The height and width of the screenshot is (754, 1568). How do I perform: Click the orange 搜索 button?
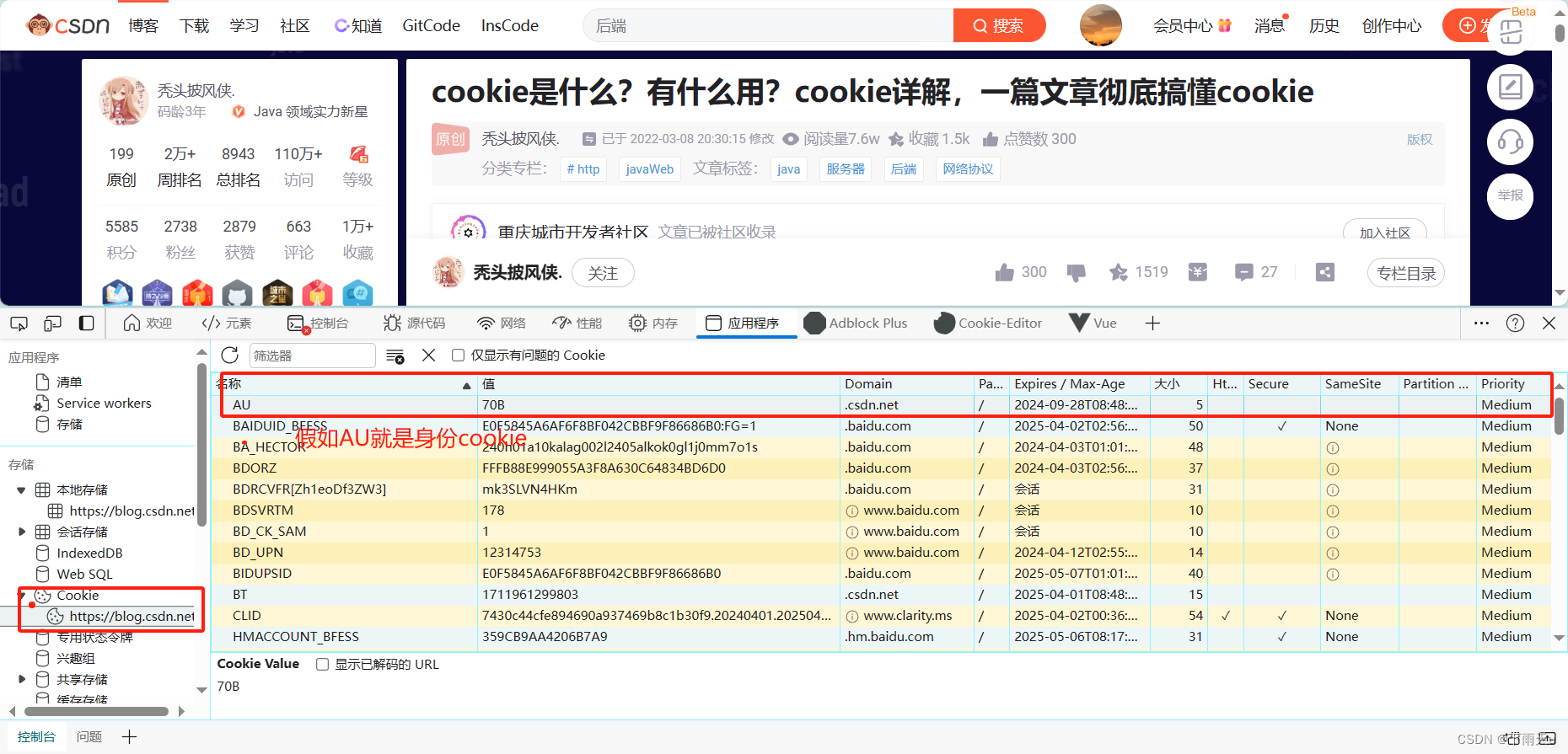pos(999,25)
